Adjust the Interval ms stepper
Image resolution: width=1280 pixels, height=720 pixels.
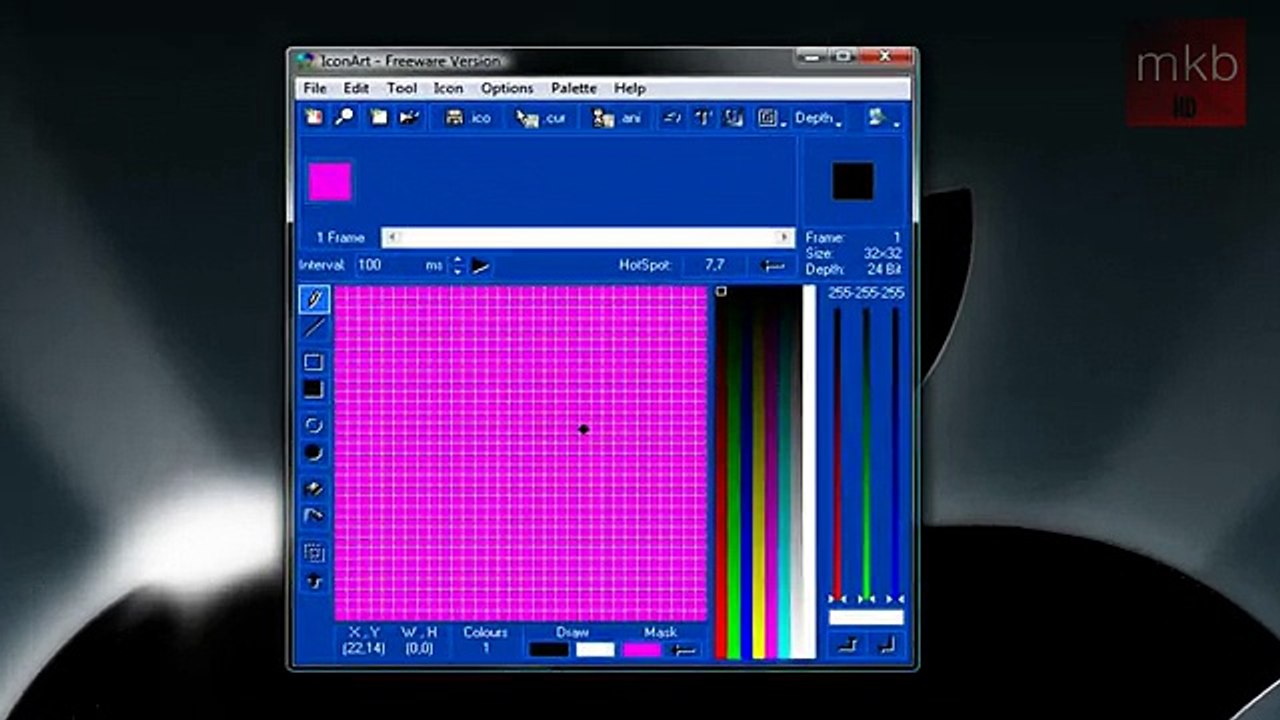(457, 265)
